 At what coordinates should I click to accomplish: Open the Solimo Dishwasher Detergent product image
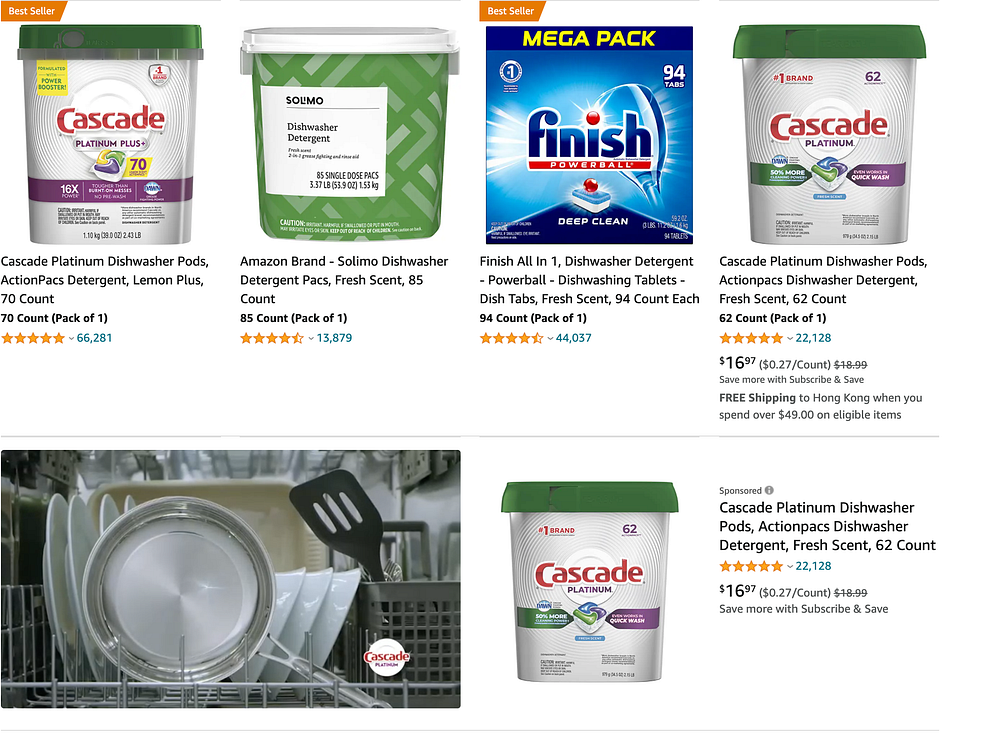(x=349, y=135)
